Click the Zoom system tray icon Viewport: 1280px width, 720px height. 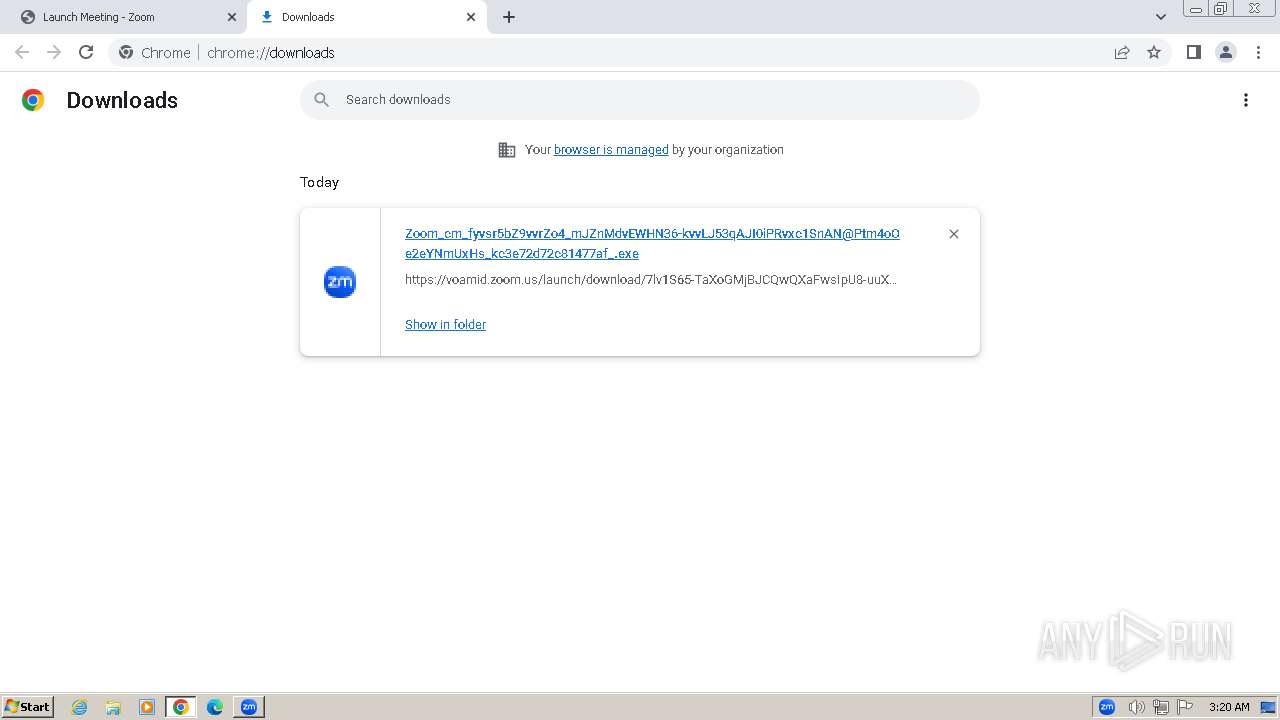click(x=1107, y=707)
